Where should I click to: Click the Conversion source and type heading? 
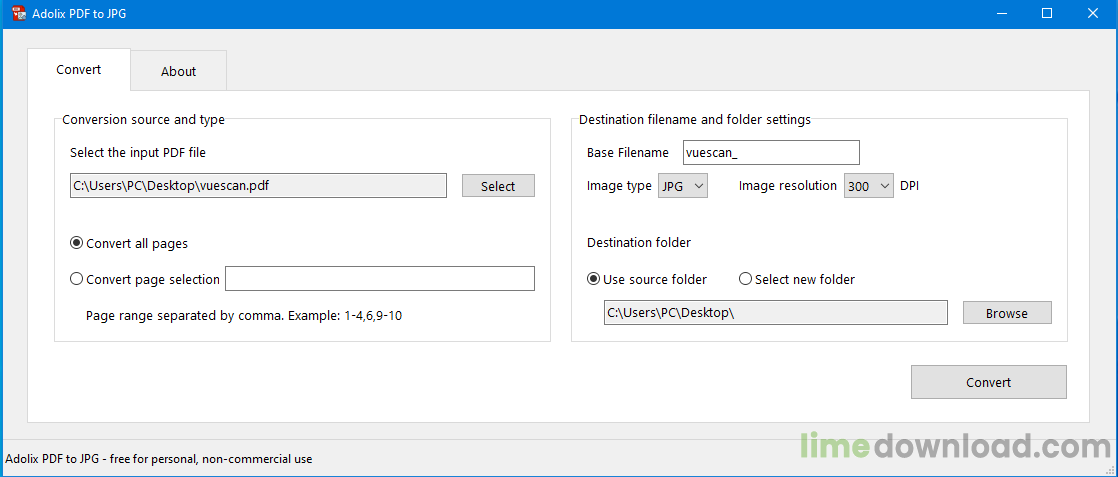tap(143, 120)
